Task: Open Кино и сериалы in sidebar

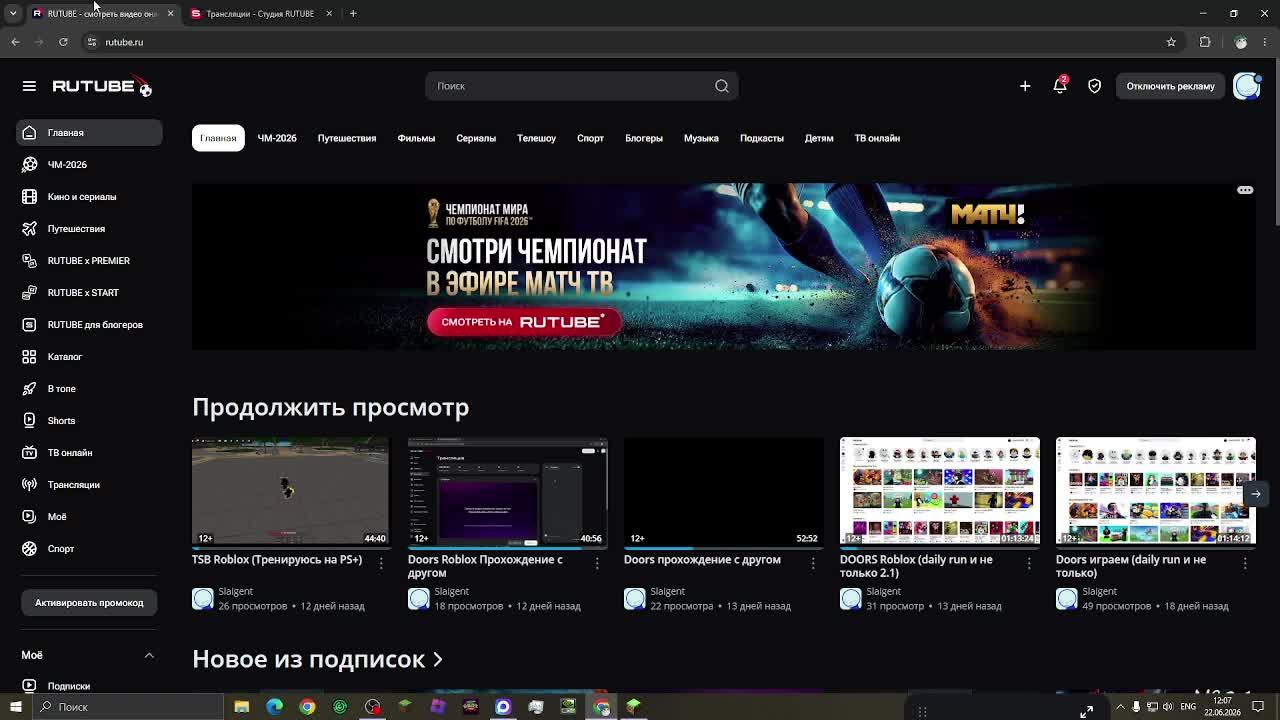Action: click(x=89, y=197)
